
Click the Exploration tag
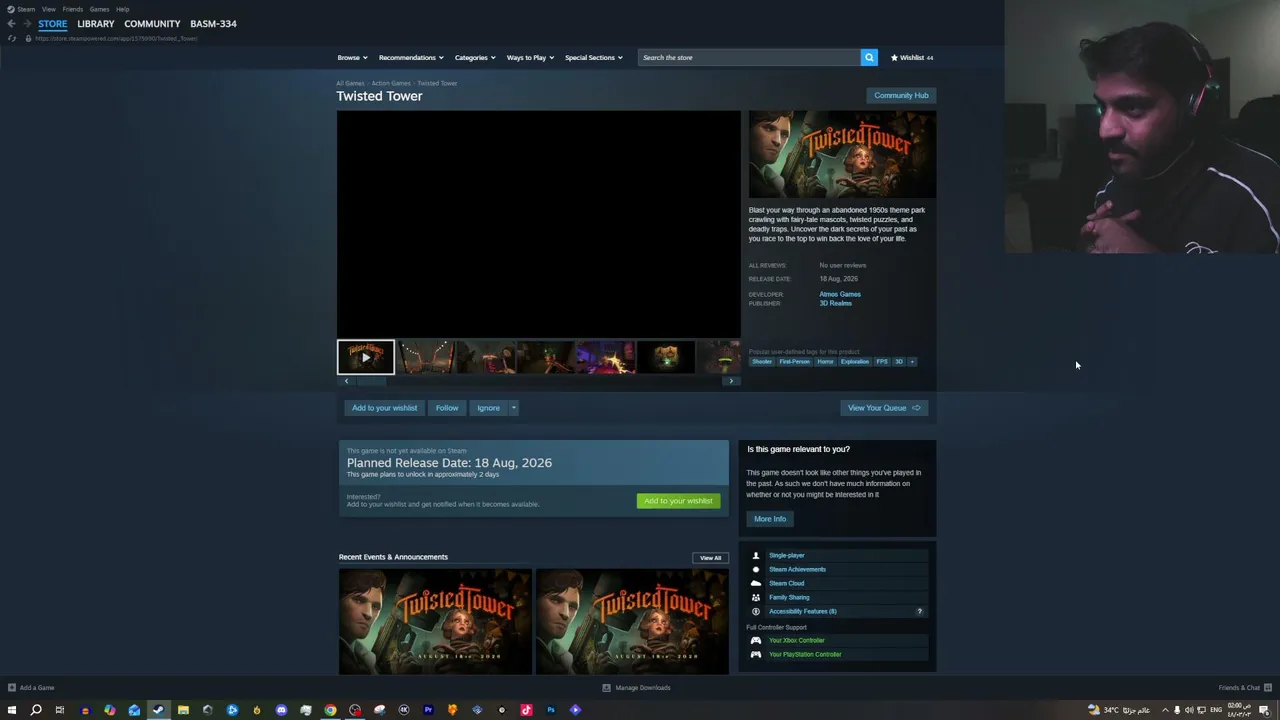point(854,362)
